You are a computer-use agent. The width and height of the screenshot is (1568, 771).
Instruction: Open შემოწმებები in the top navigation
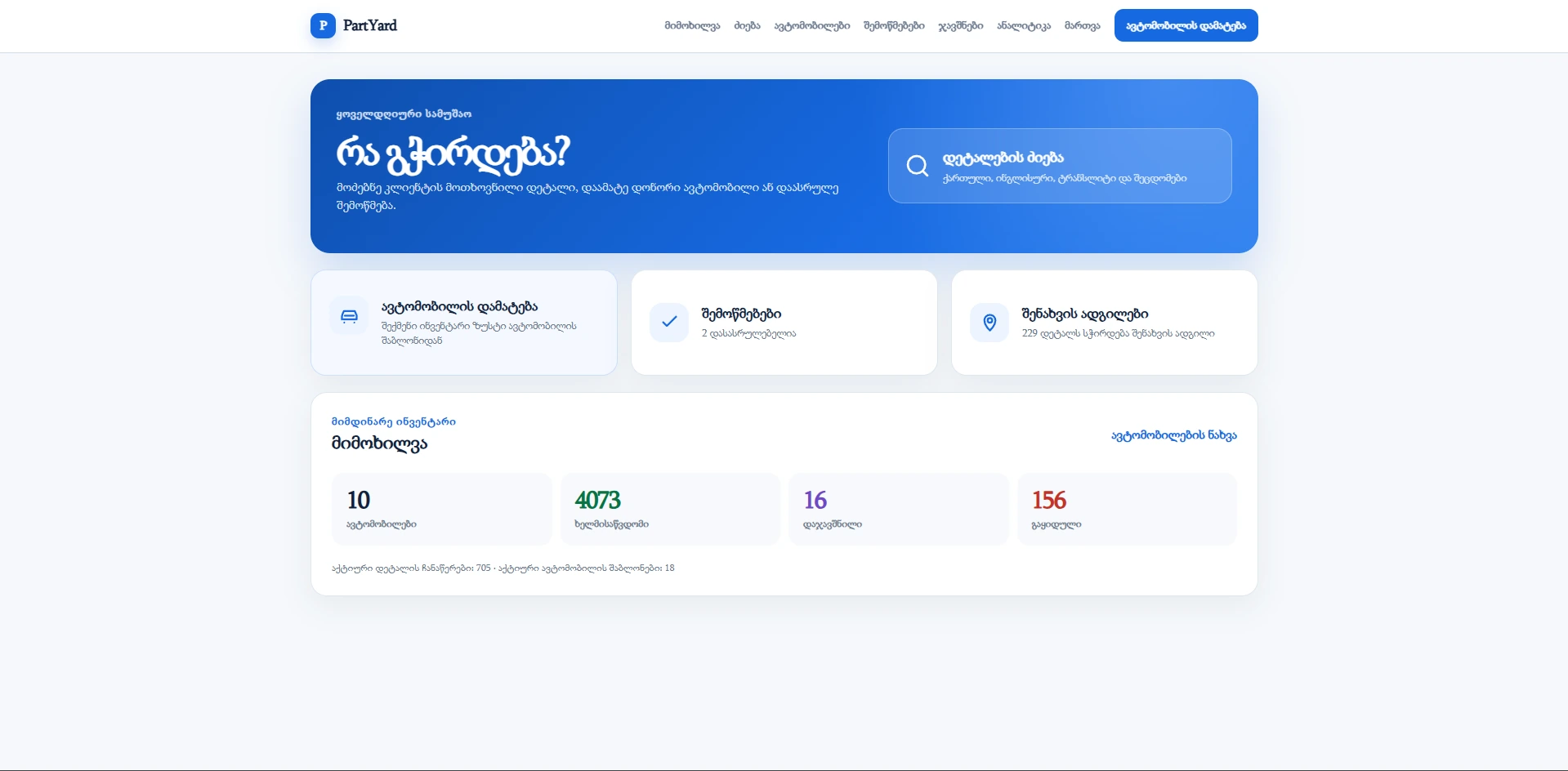(894, 25)
